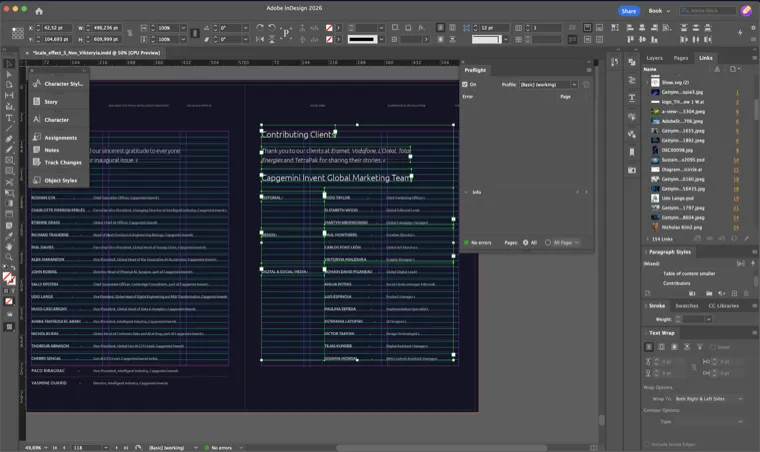Flip the selection horizontally
Screen dimensions: 760x452
point(260,39)
